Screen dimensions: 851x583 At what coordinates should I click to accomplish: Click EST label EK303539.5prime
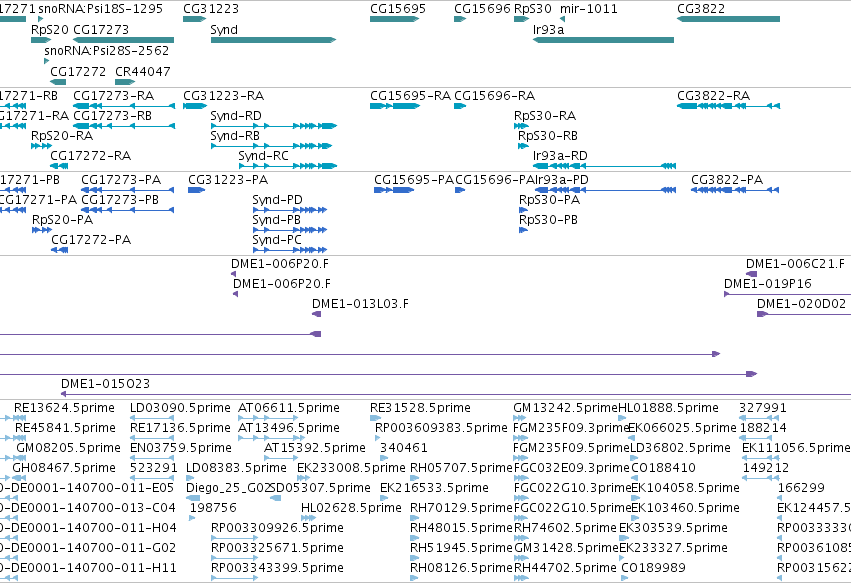(673, 528)
